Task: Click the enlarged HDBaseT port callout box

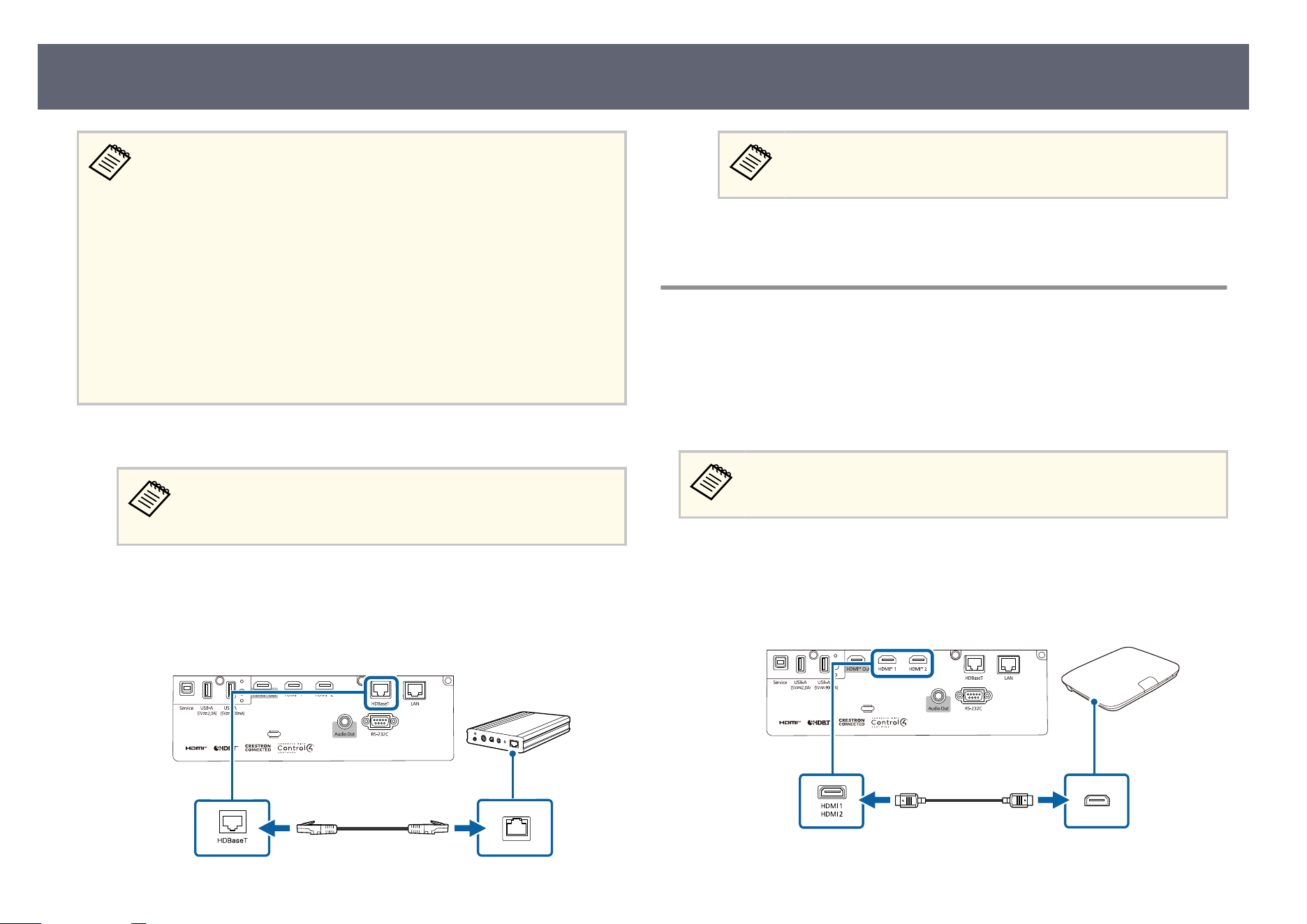Action: click(x=232, y=828)
